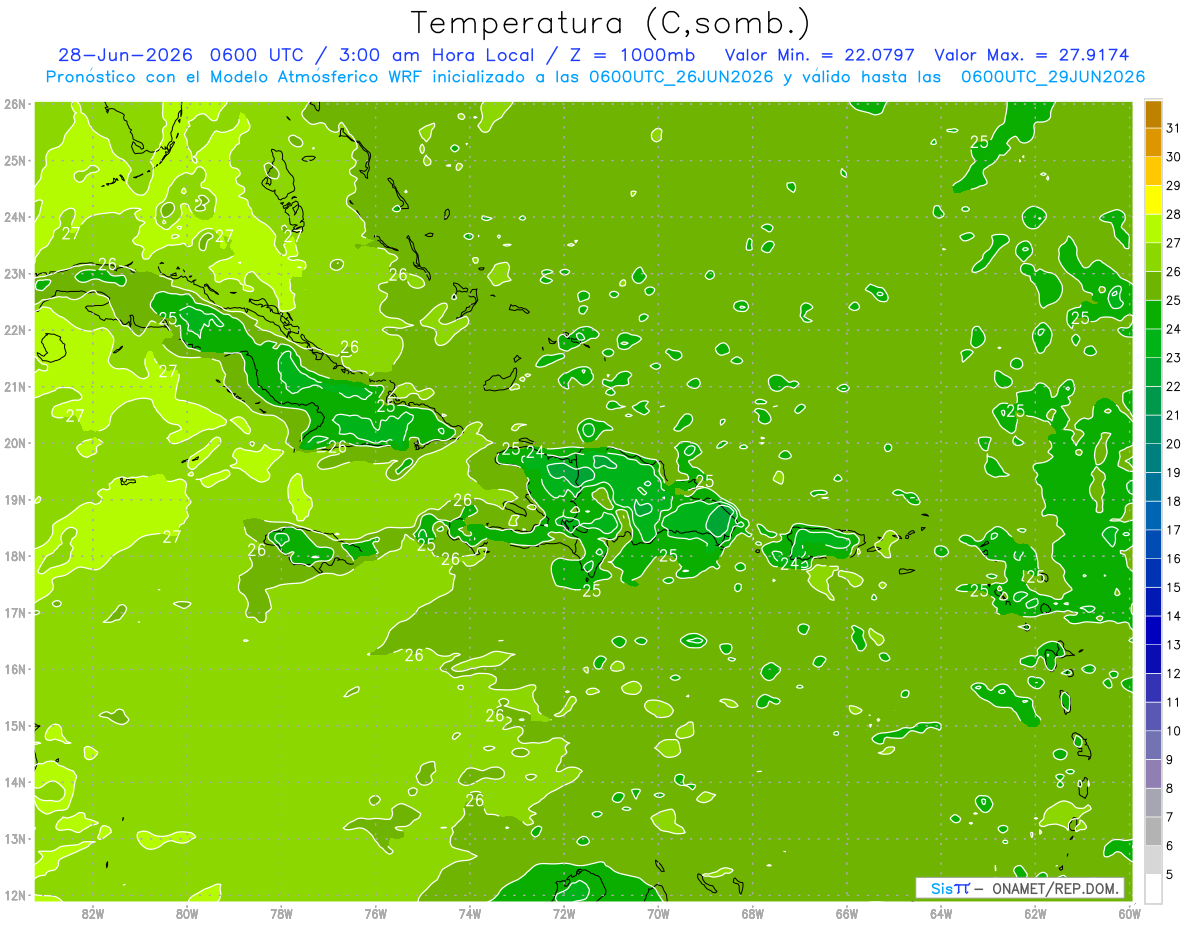
Task: Click the "20N" latitude label
Action: coord(14,443)
